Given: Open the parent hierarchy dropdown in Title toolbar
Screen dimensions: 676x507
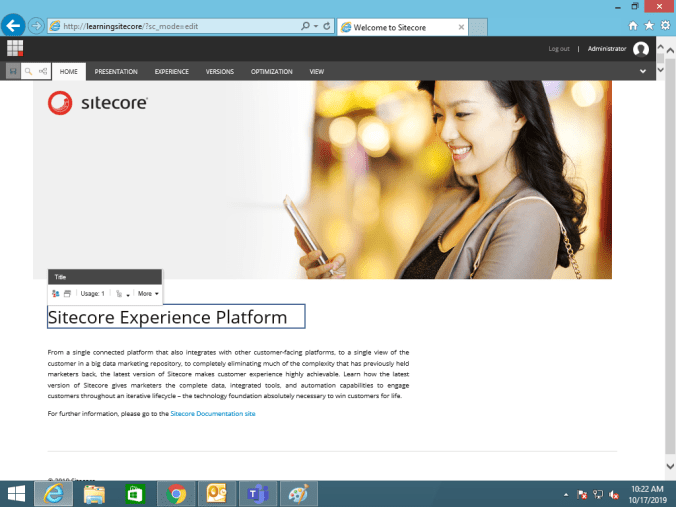Looking at the screenshot, I should [121, 293].
